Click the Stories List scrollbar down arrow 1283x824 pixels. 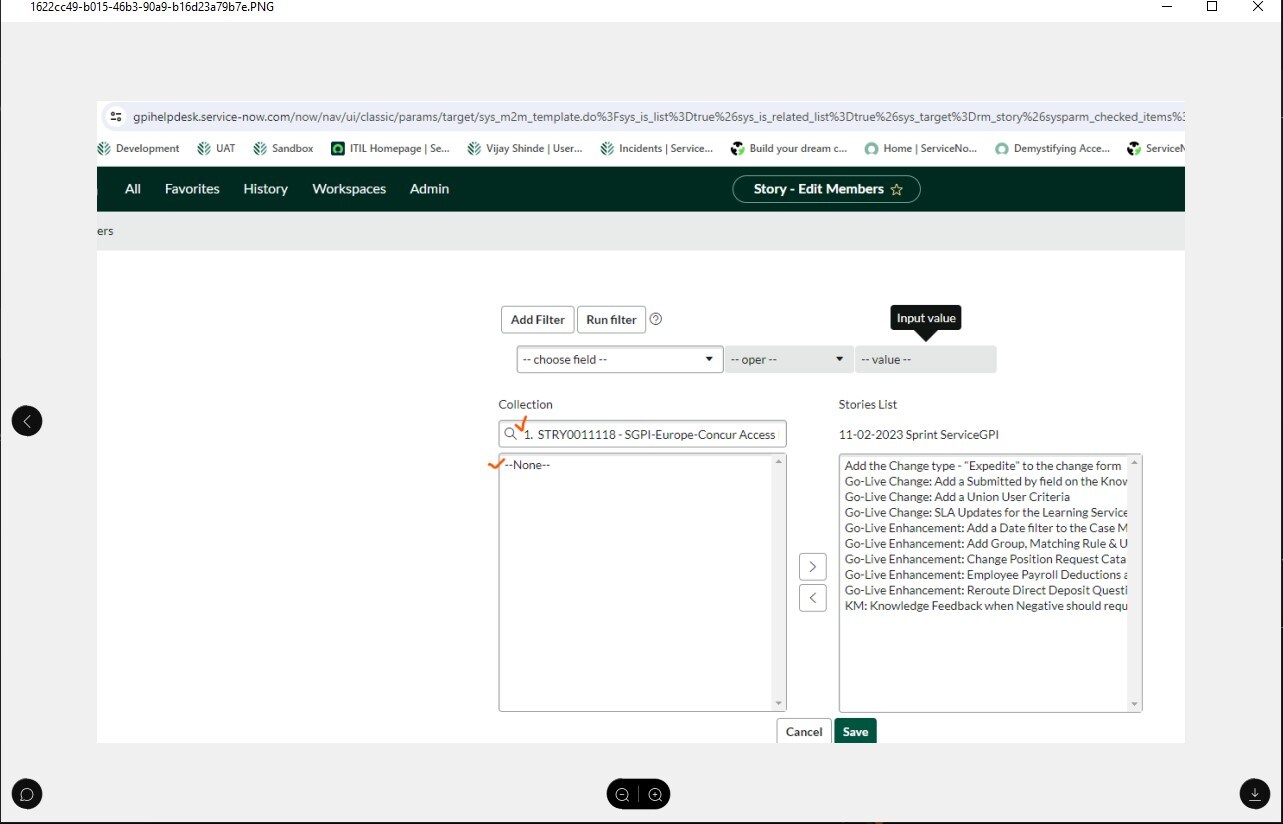coord(1134,704)
